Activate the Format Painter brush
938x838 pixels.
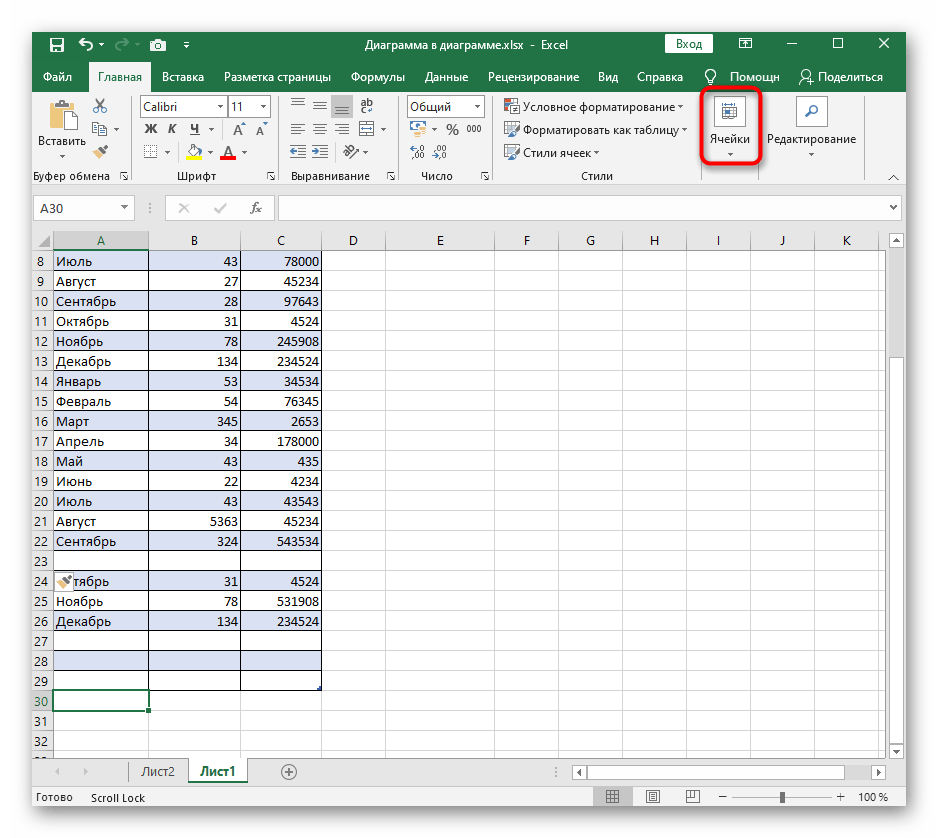100,151
